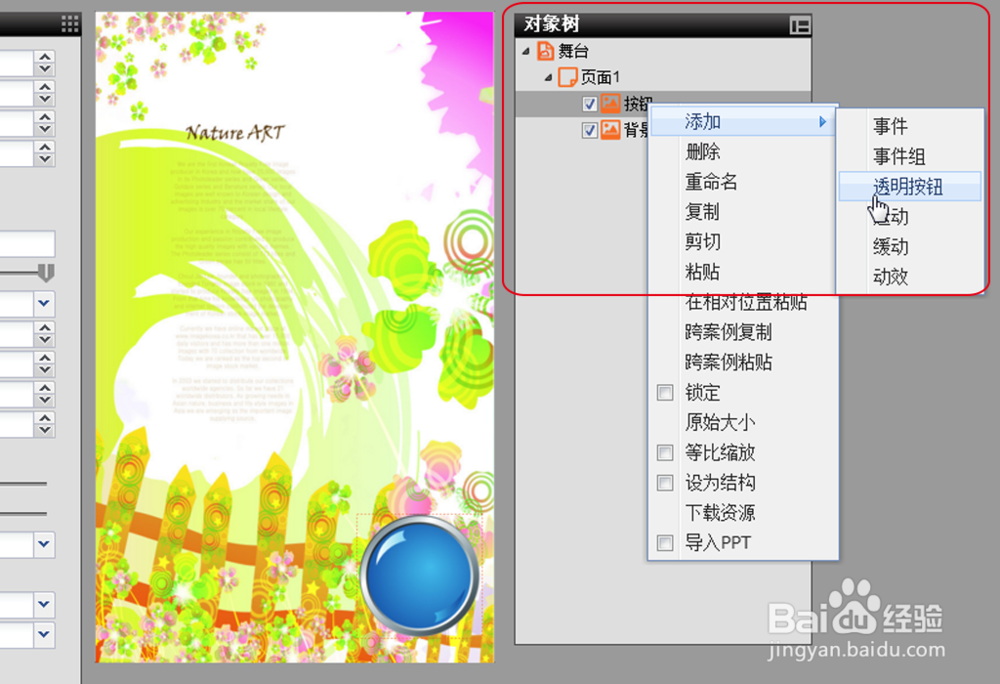Collapse the 舞台 tree node
Screen dimensions: 1000x684
[526, 51]
